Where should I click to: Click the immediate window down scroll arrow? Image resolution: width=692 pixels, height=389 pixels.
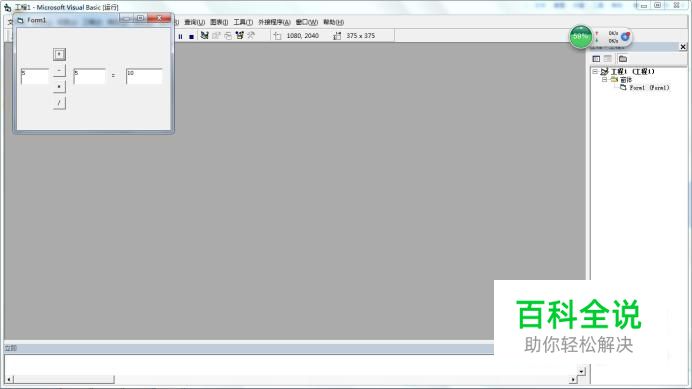click(582, 371)
